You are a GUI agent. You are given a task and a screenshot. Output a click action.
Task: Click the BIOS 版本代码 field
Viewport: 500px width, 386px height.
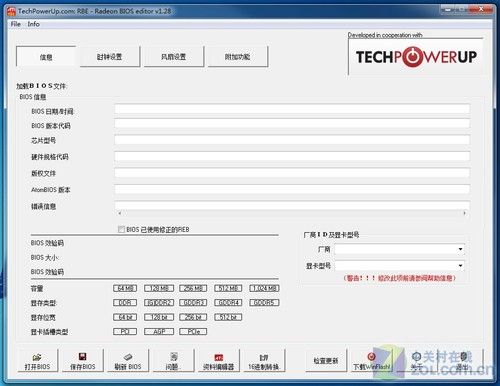[x=292, y=124]
